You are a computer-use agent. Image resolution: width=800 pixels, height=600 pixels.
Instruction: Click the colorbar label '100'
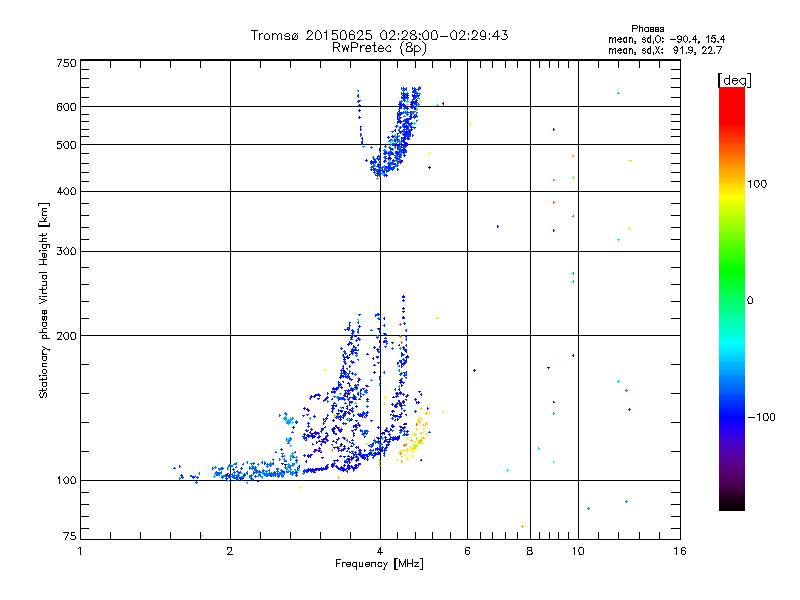pyautogui.click(x=757, y=184)
